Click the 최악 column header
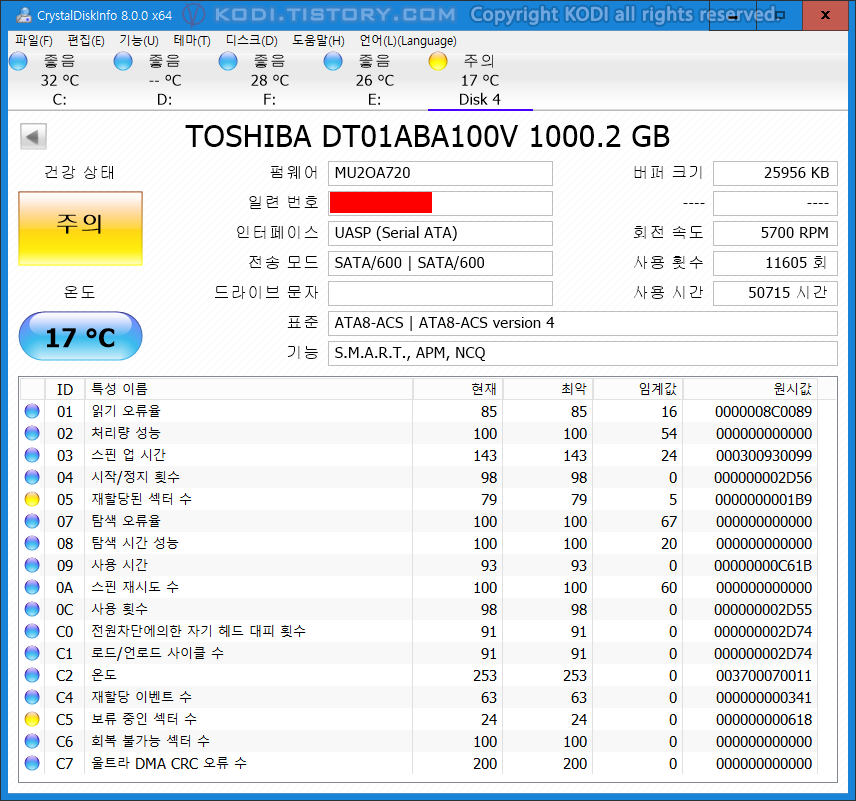 [x=548, y=389]
